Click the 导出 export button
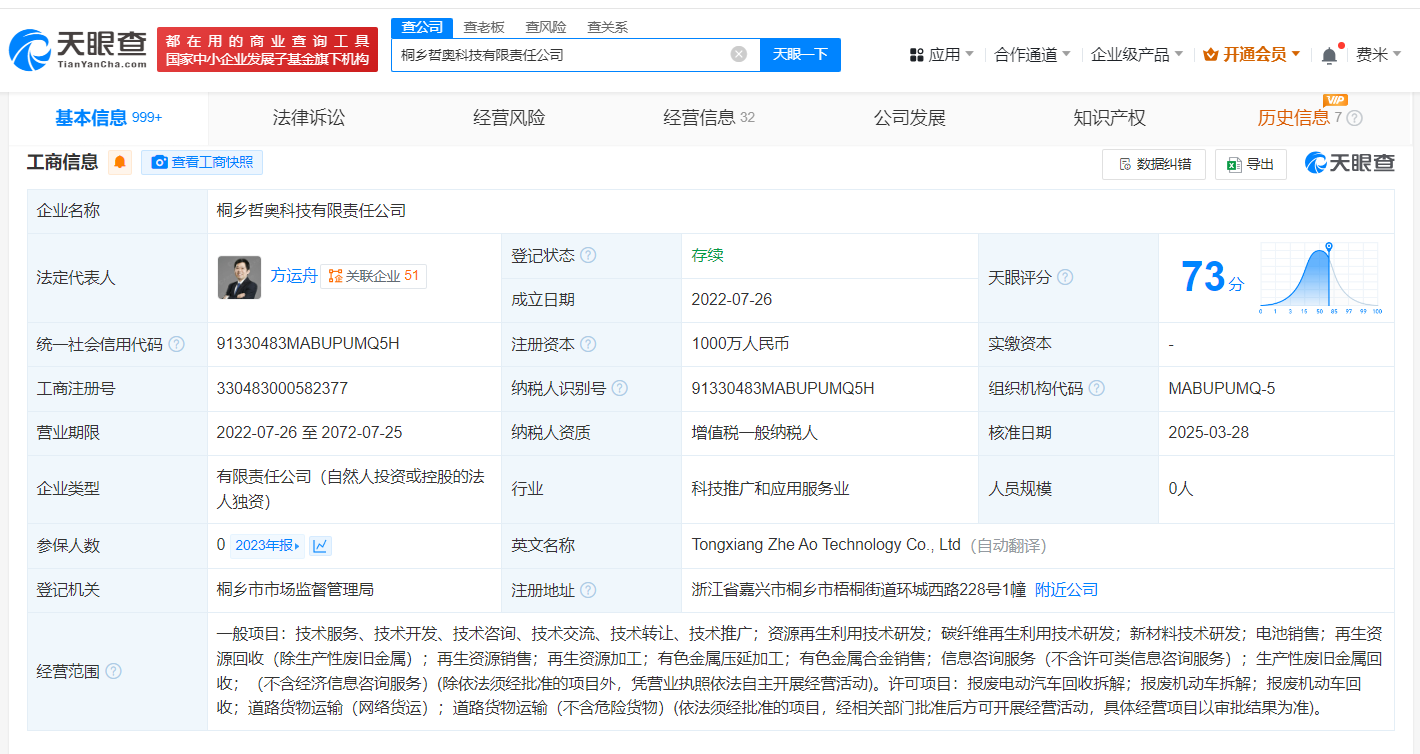Image resolution: width=1420 pixels, height=754 pixels. pos(1250,164)
